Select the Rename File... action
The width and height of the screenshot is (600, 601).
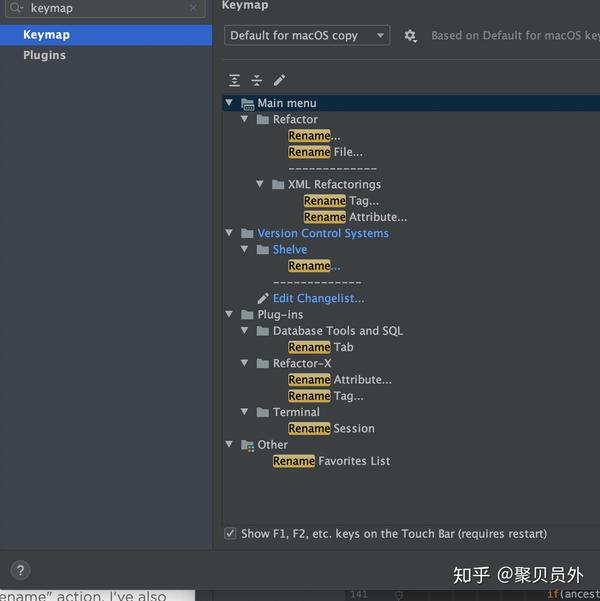tap(325, 152)
